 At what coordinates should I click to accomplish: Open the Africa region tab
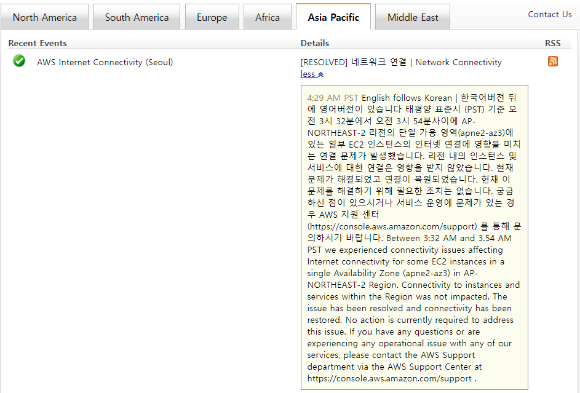267,17
